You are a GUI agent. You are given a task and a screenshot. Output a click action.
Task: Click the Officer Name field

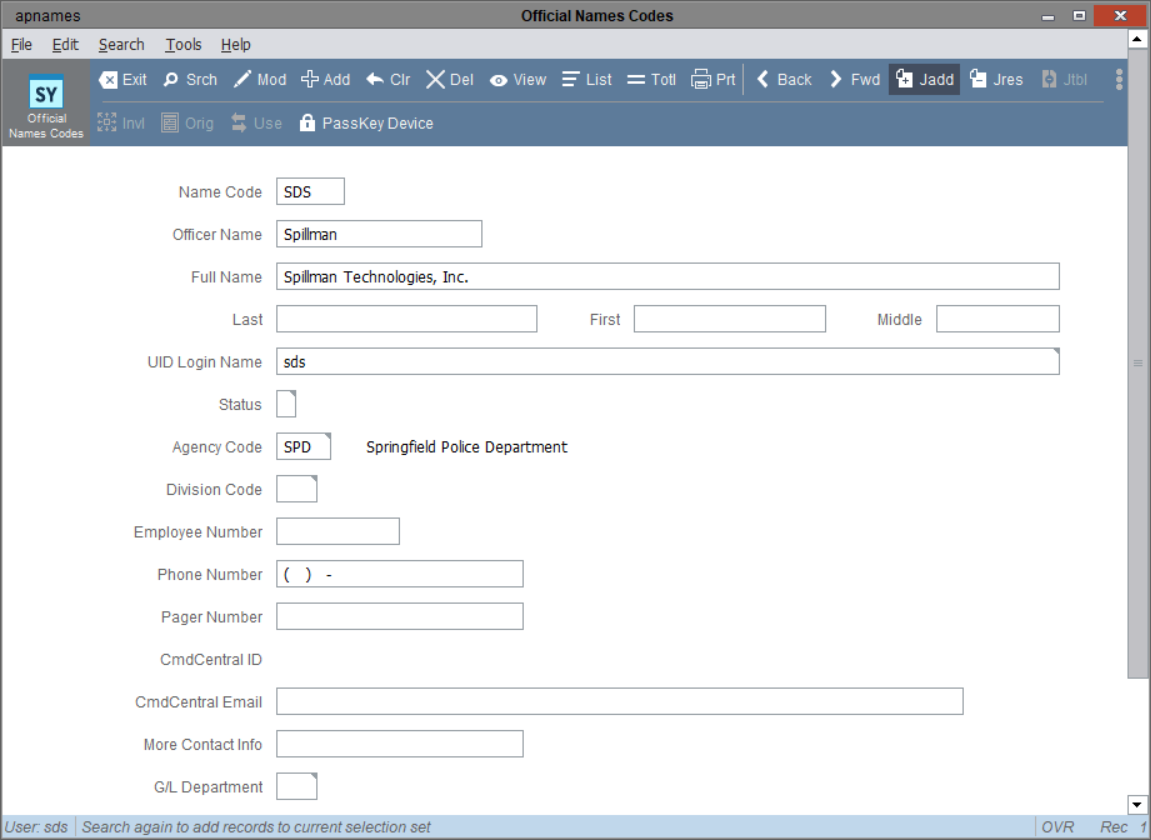[380, 234]
